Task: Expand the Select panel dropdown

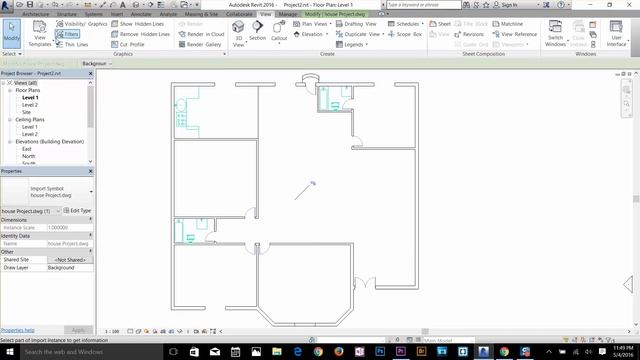Action: point(11,54)
